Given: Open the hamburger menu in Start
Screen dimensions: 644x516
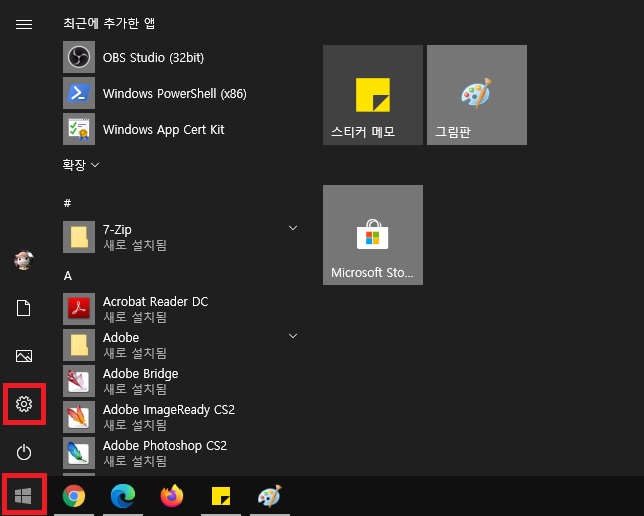Looking at the screenshot, I should [24, 24].
